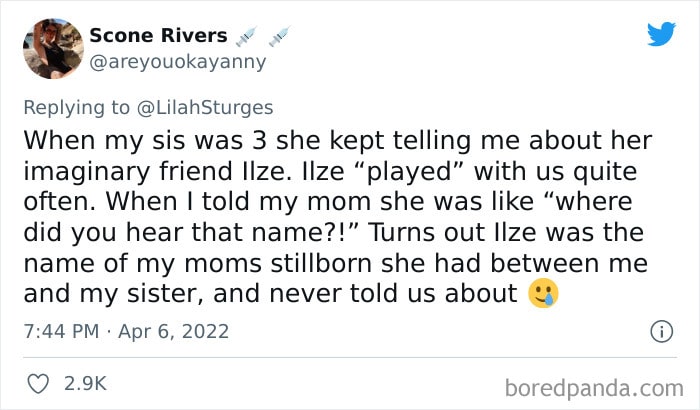The height and width of the screenshot is (410, 700).
Task: Open the @LilahSturges mention
Action: tap(205, 108)
